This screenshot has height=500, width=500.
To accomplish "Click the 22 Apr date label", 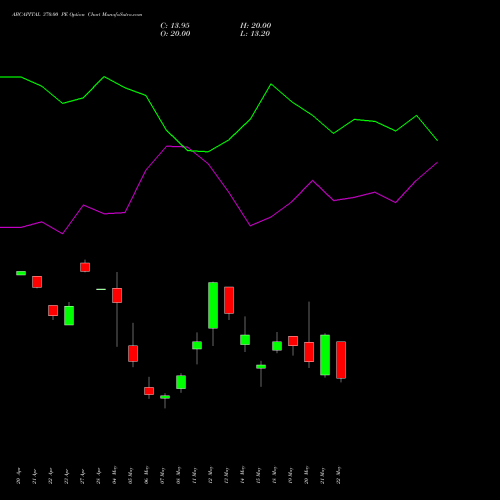I will pos(50,476).
